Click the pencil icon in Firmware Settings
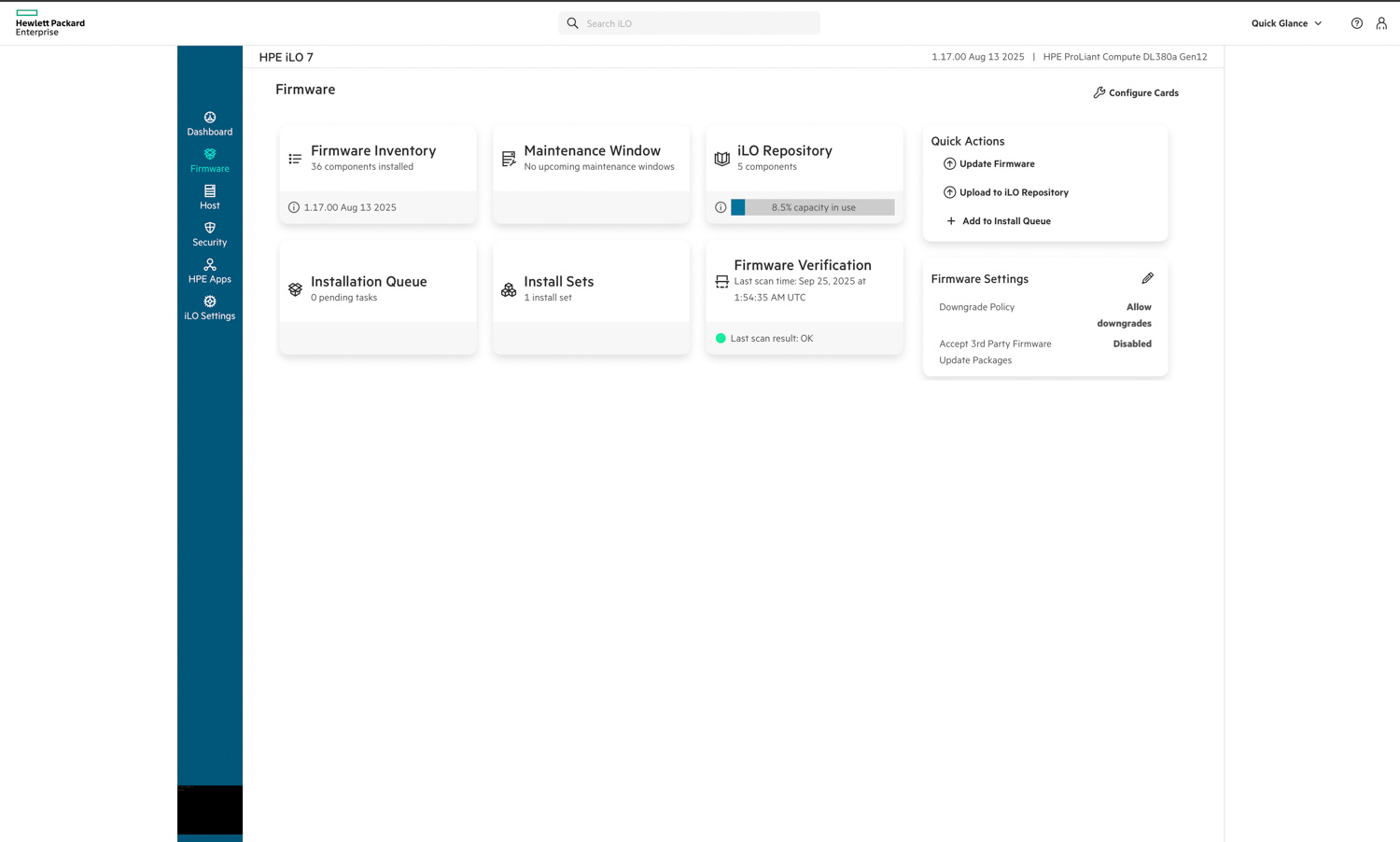This screenshot has width=1400, height=842. [x=1147, y=278]
